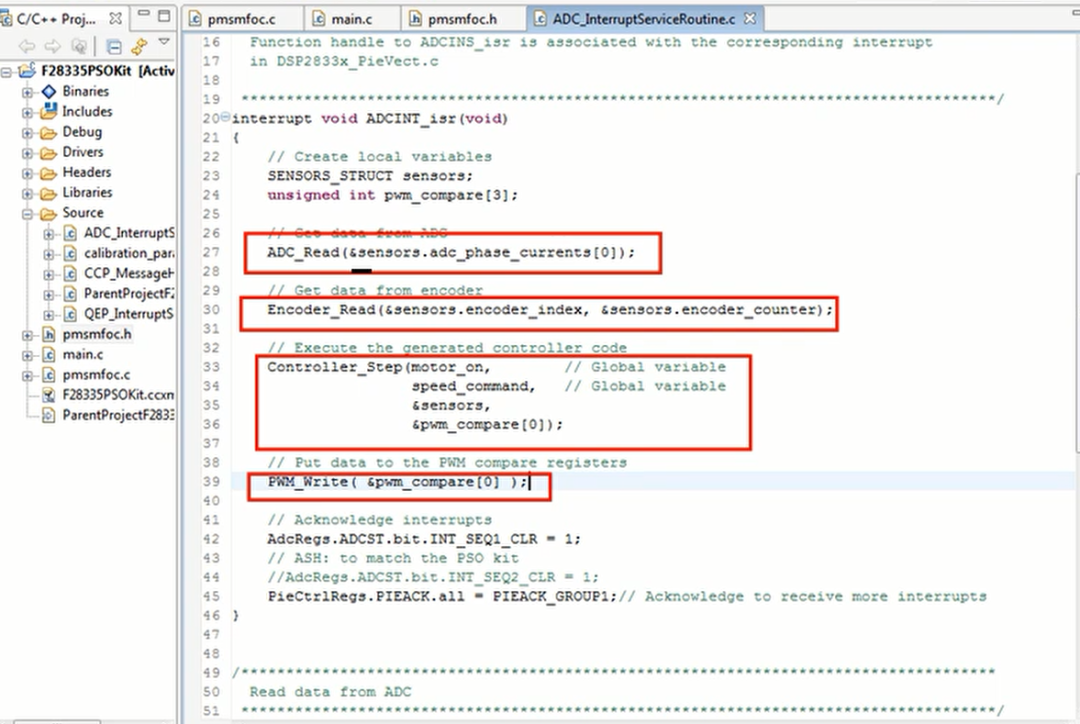Click the CCP_MessageH C file icon
Screen dimensions: 1080x724
click(70, 274)
